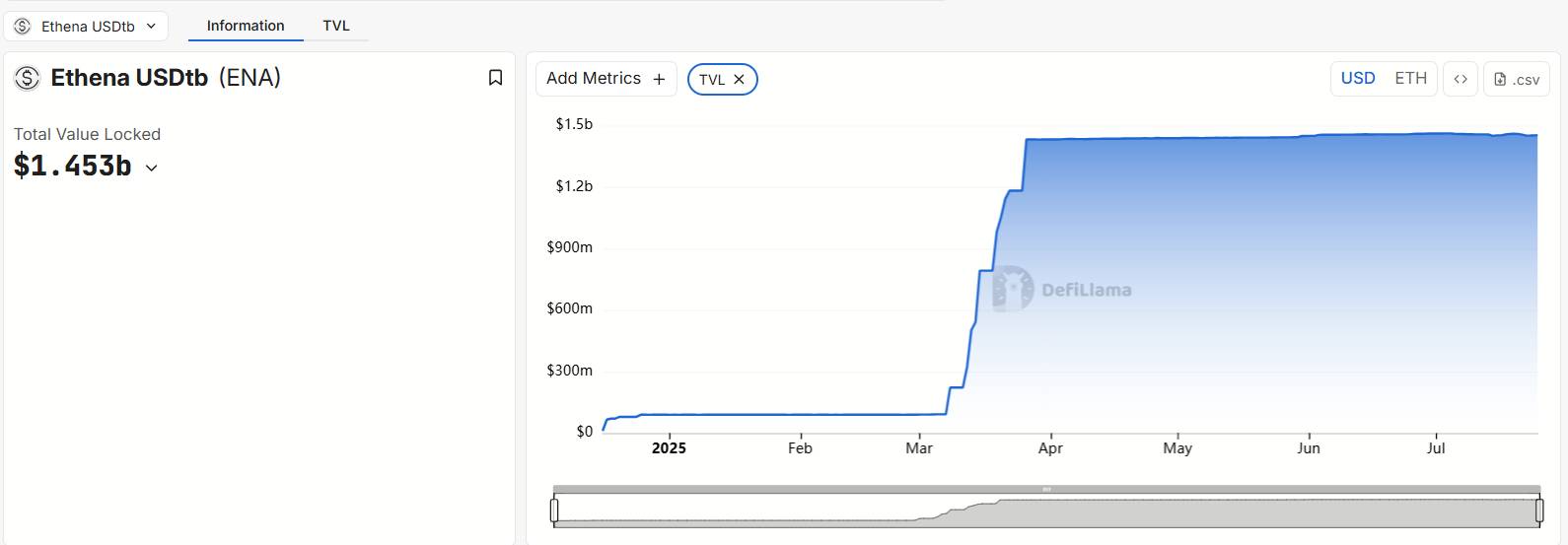Screen dimensions: 1568x545
Task: Click the $1.453b total value figure
Action: point(73,166)
